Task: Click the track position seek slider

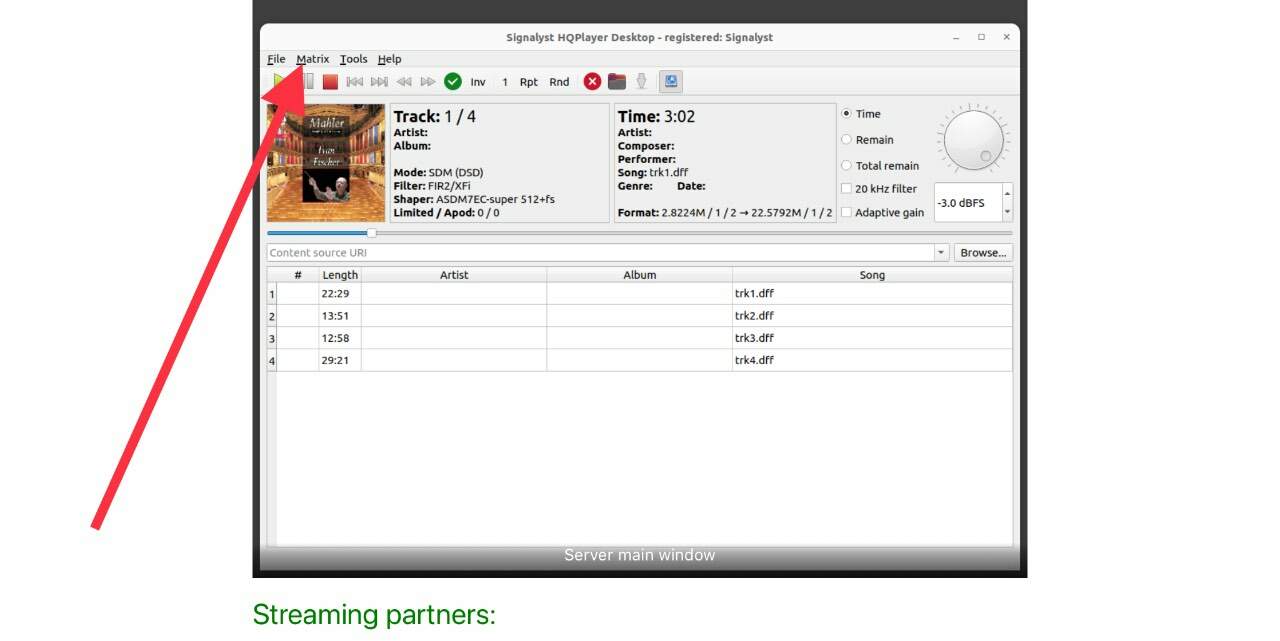Action: pos(640,233)
